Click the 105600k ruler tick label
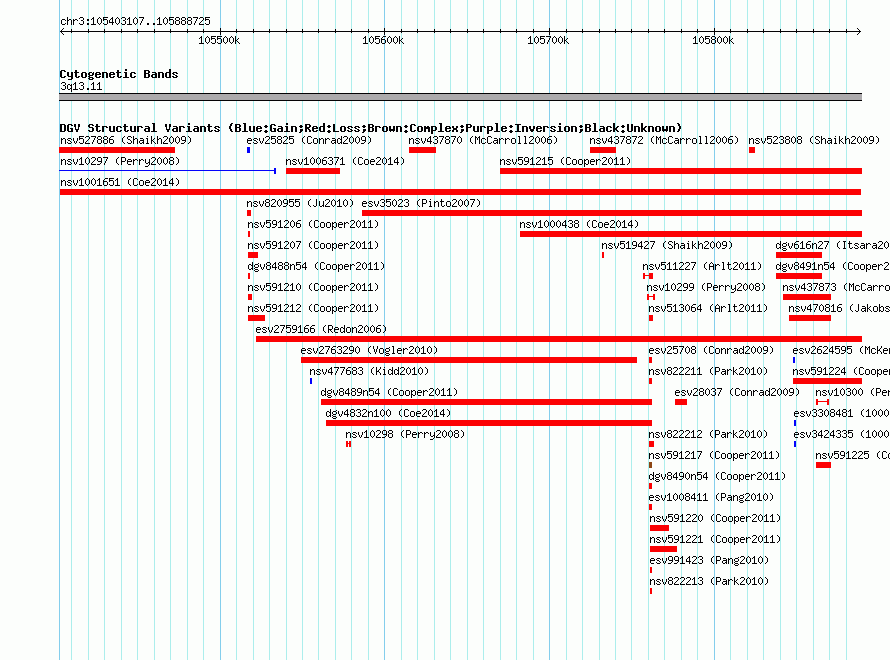This screenshot has width=890, height=660. 383,40
